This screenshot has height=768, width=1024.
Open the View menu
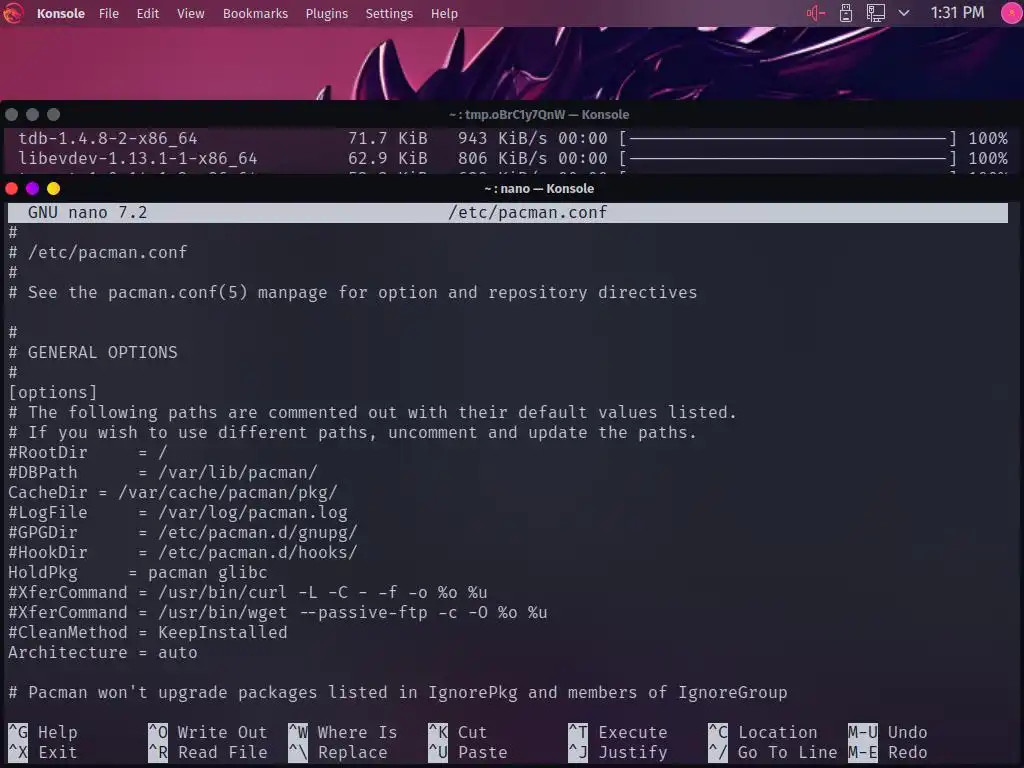[191, 13]
